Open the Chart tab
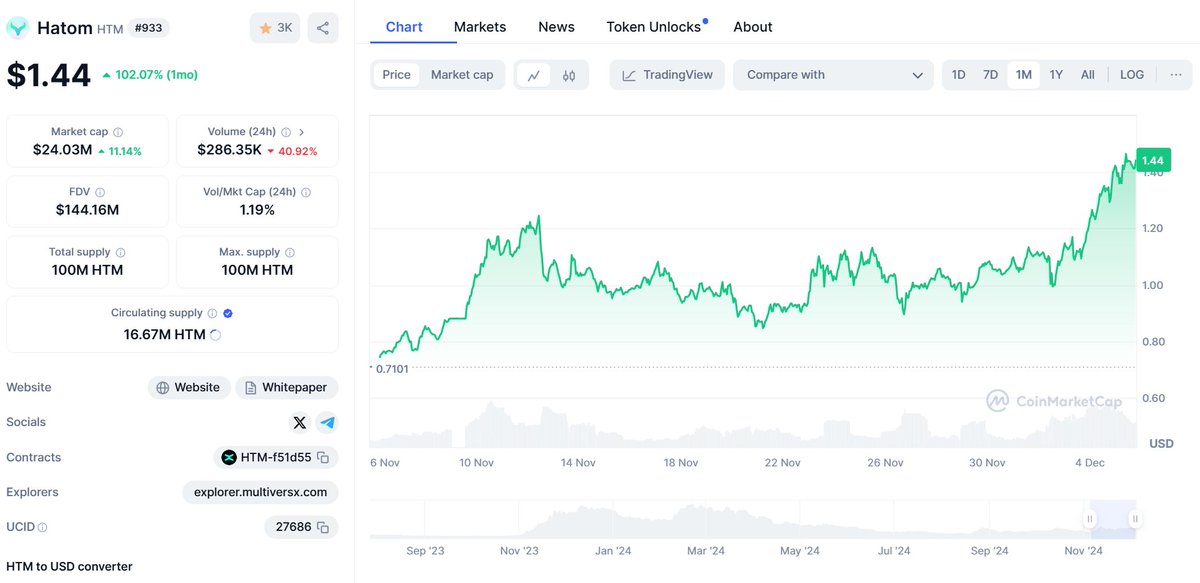1200x583 pixels. pyautogui.click(x=404, y=27)
